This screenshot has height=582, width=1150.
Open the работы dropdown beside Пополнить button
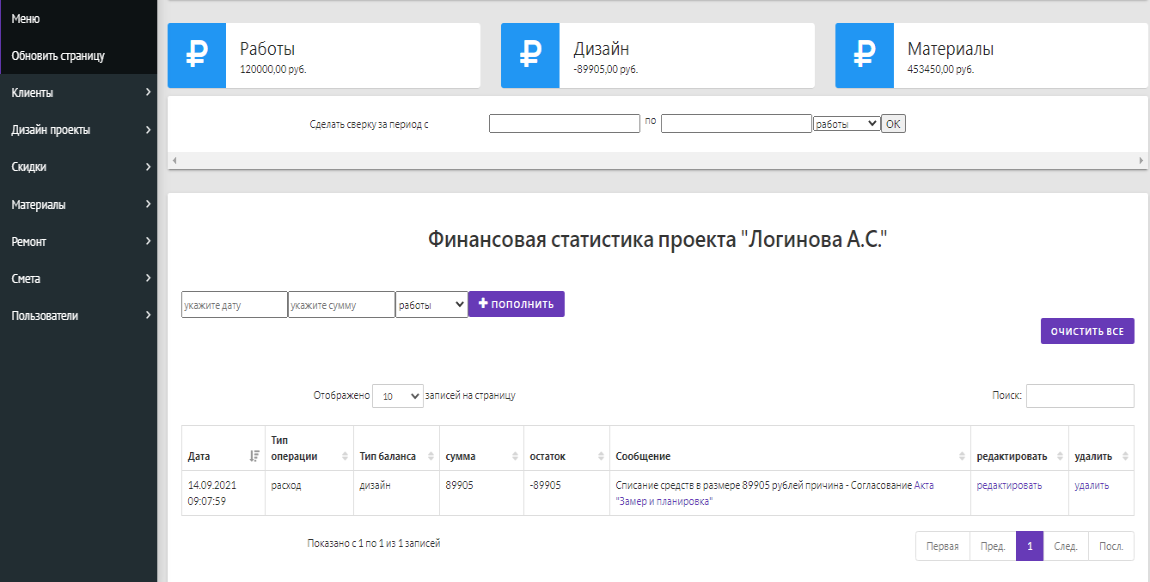[x=431, y=304]
